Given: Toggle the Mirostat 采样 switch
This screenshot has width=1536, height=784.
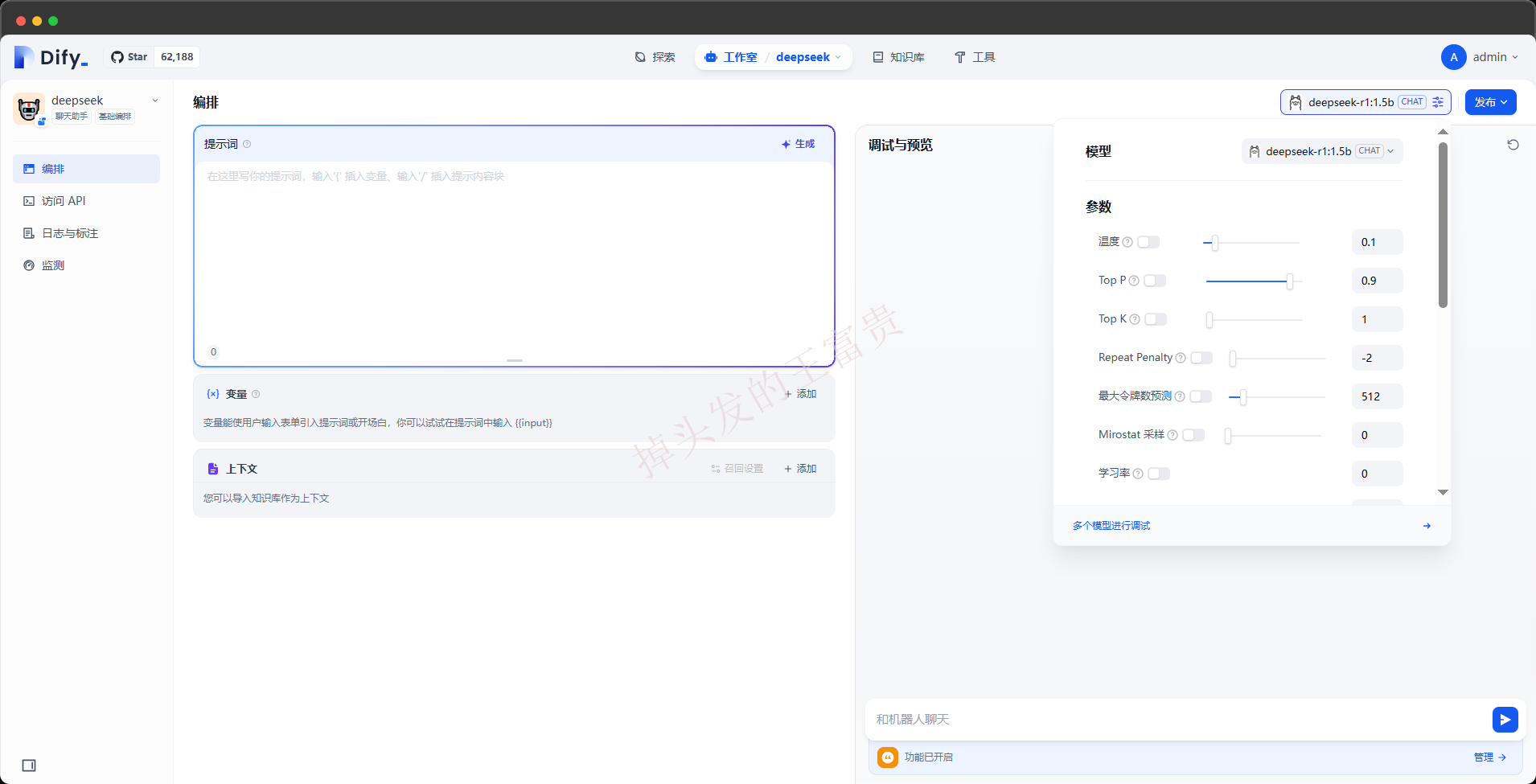Looking at the screenshot, I should point(1193,435).
